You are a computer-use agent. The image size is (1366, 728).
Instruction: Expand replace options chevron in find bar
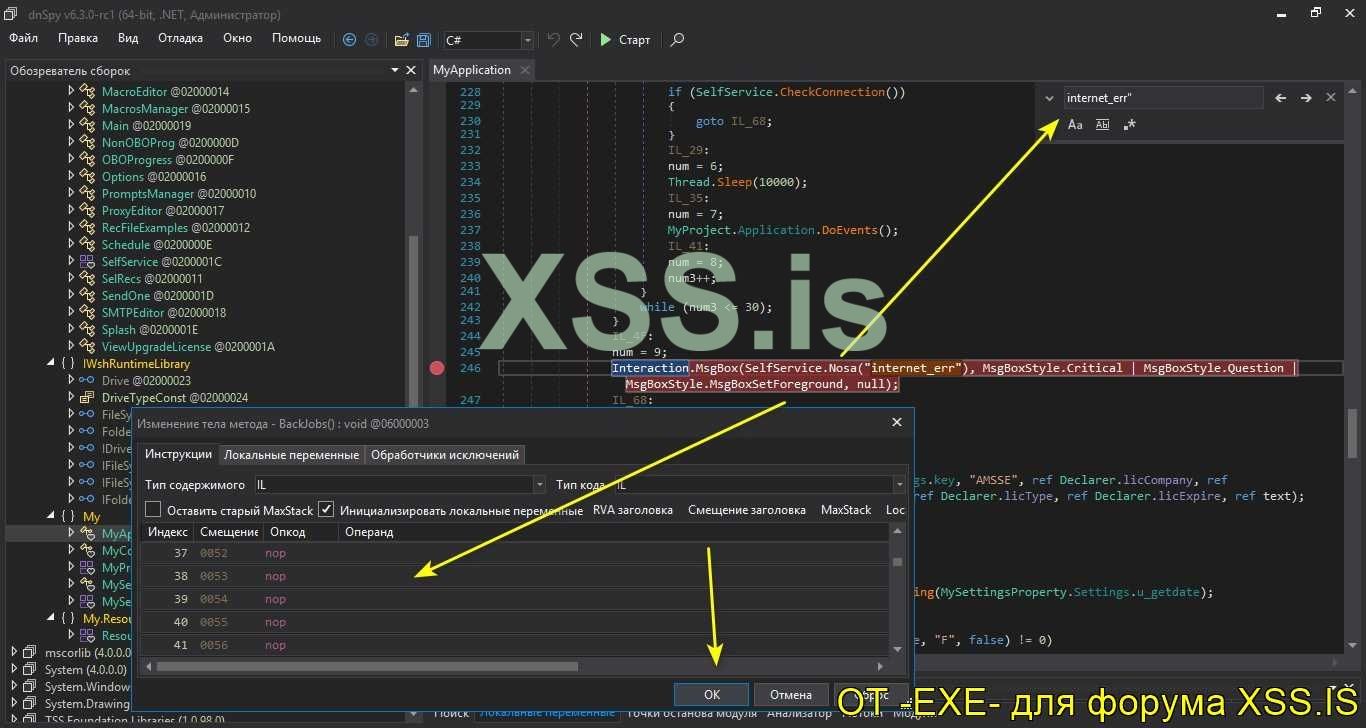coord(1049,98)
